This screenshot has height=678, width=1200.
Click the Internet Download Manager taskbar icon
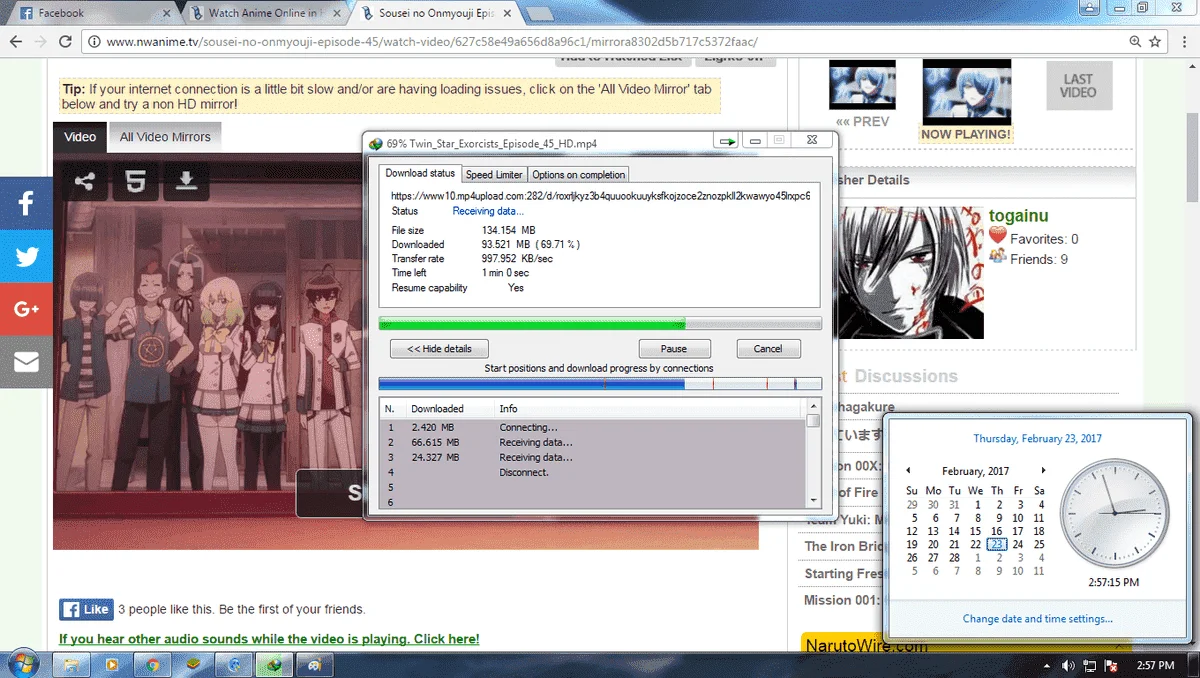[272, 664]
